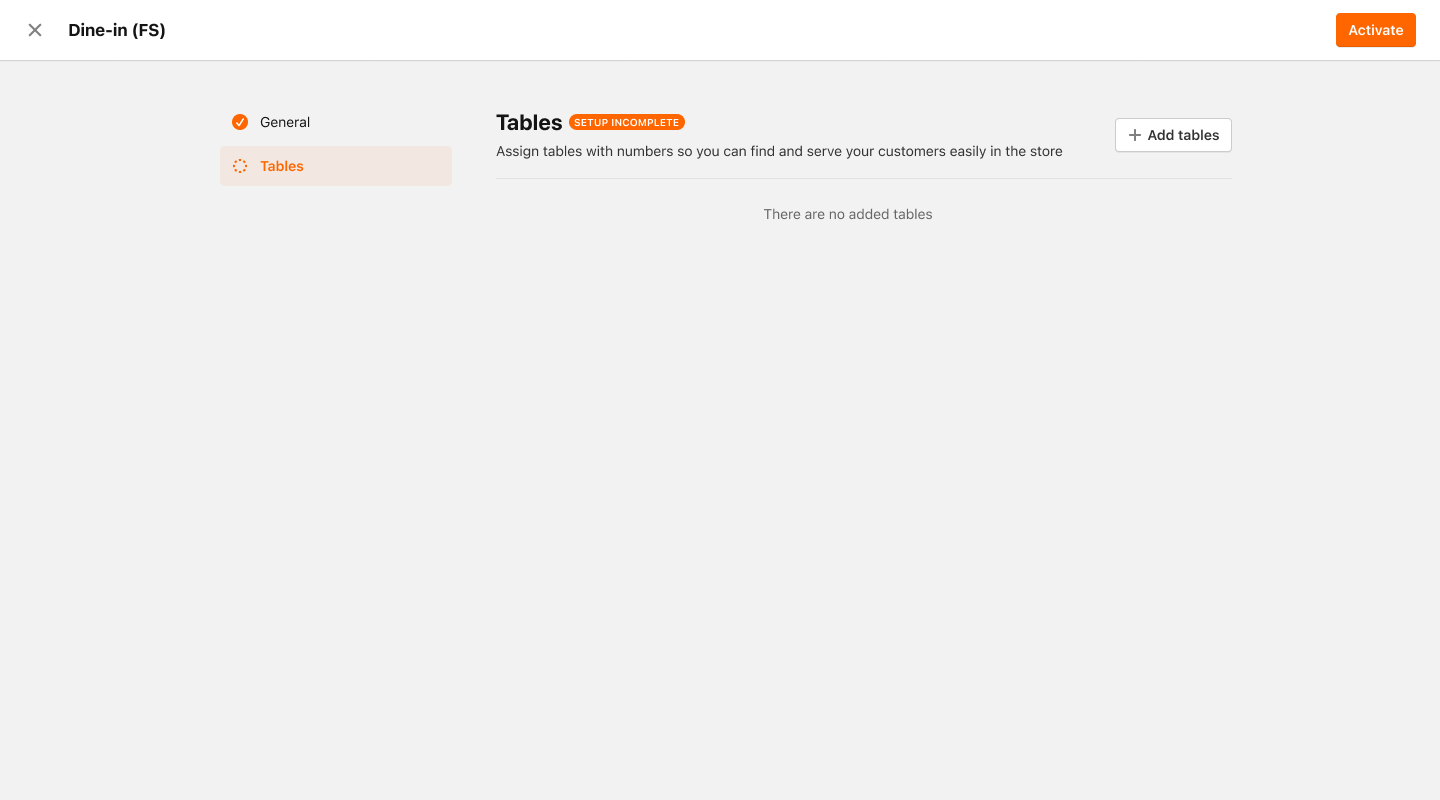Click the SETUP INCOMPLETE badge
Image resolution: width=1440 pixels, height=800 pixels.
click(x=627, y=122)
